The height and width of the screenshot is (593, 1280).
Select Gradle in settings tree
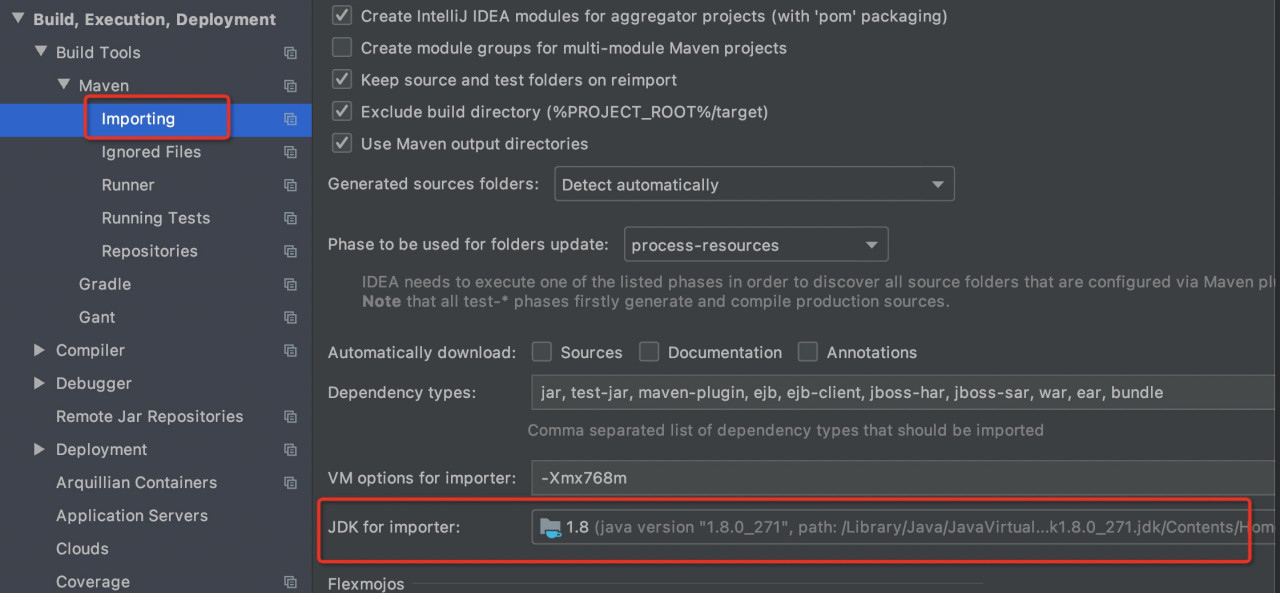105,284
